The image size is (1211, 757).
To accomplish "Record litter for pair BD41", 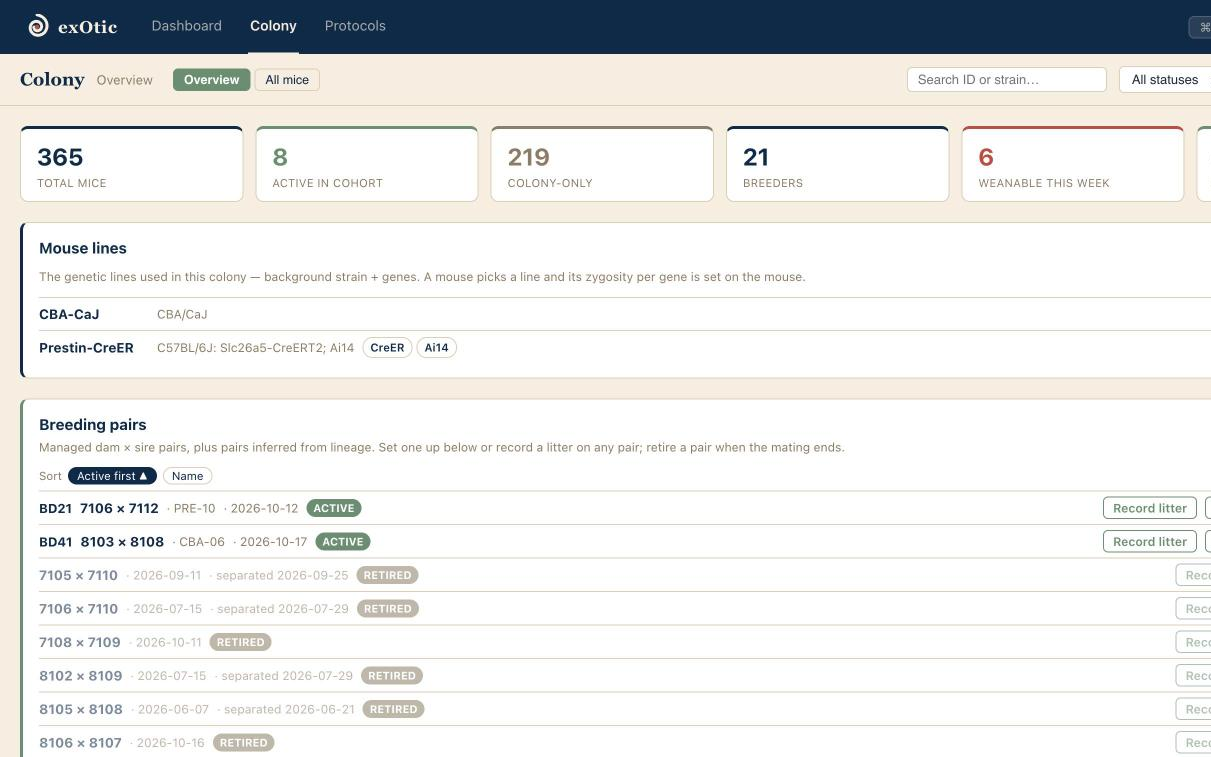I will 1150,542.
